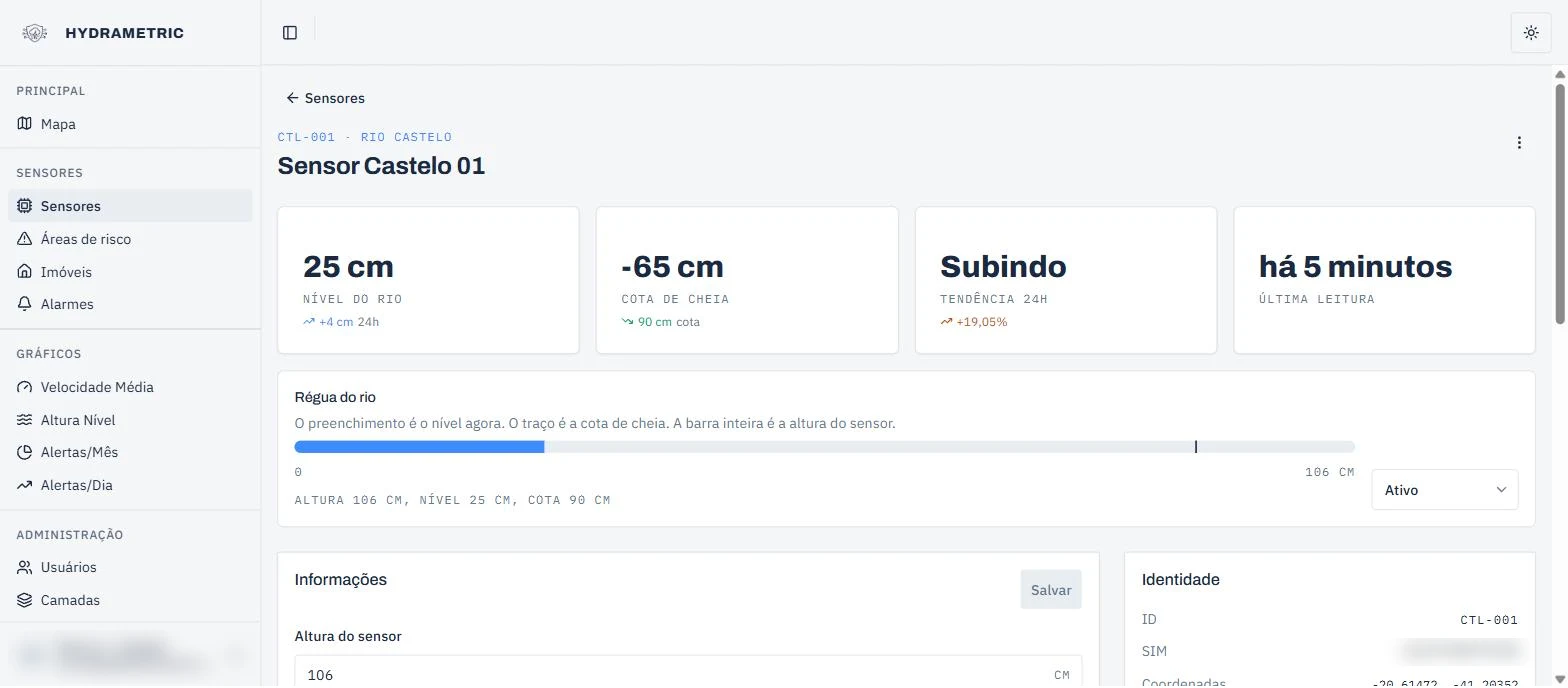The height and width of the screenshot is (688, 1568).
Task: Click the blurred user profile at the sidebar bottom
Action: tap(130, 655)
